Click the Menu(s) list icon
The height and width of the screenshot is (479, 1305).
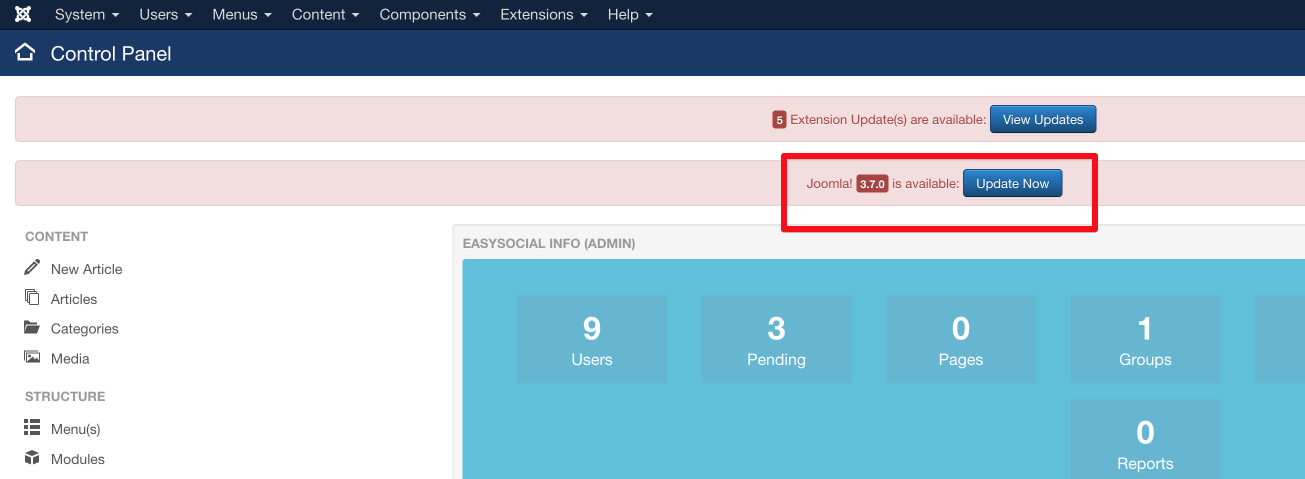[32, 428]
